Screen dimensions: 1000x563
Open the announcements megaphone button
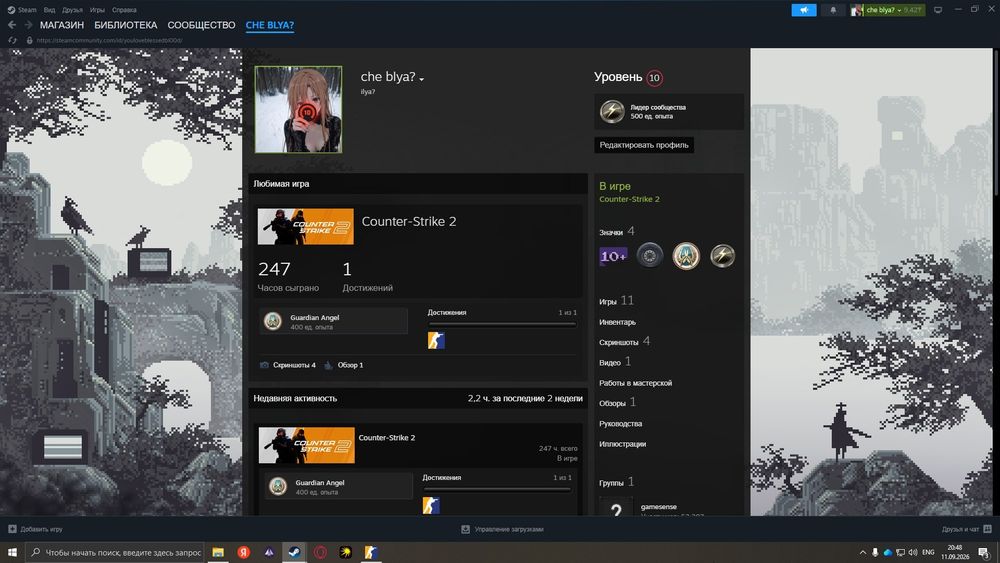click(x=804, y=10)
